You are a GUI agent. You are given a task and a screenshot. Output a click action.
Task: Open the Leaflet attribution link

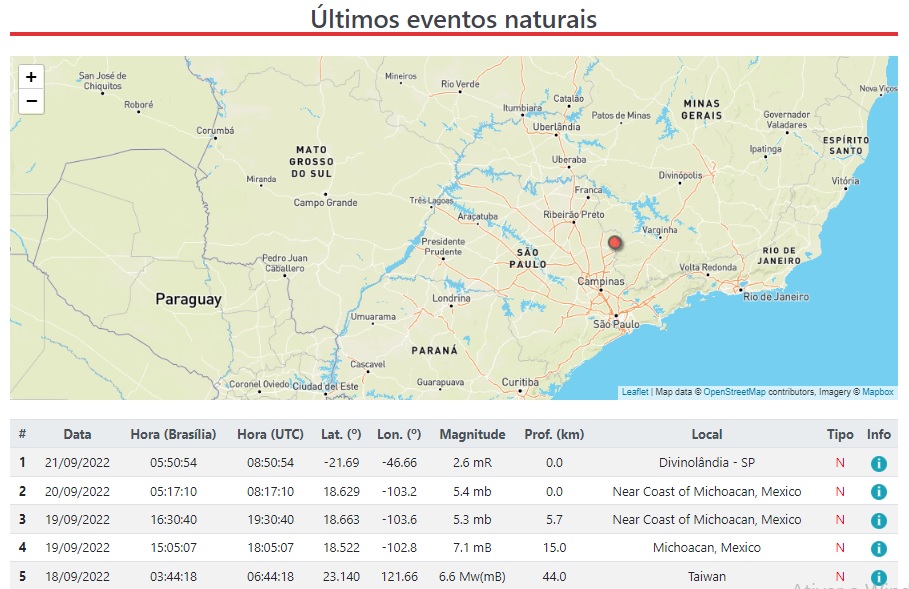(x=634, y=392)
